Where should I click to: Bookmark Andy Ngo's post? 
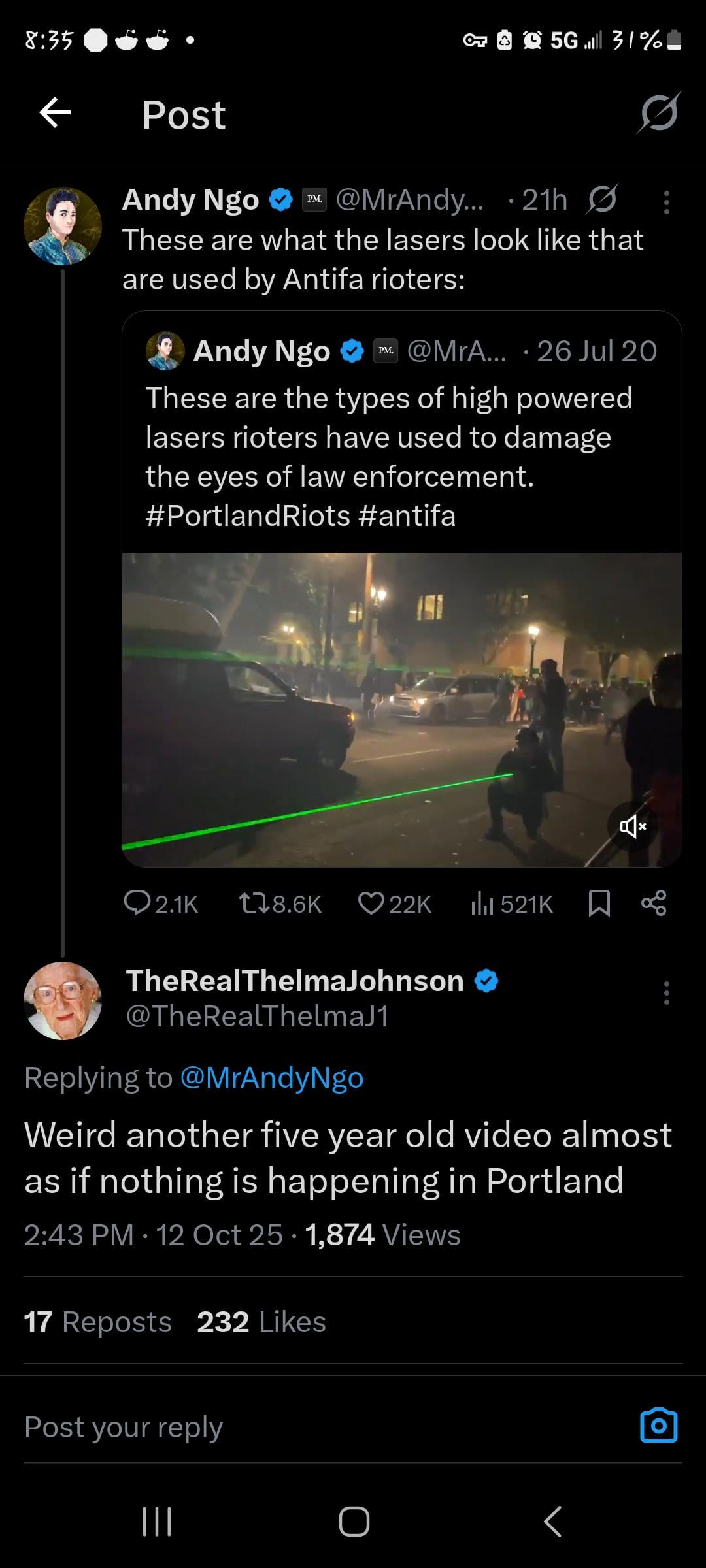click(599, 904)
